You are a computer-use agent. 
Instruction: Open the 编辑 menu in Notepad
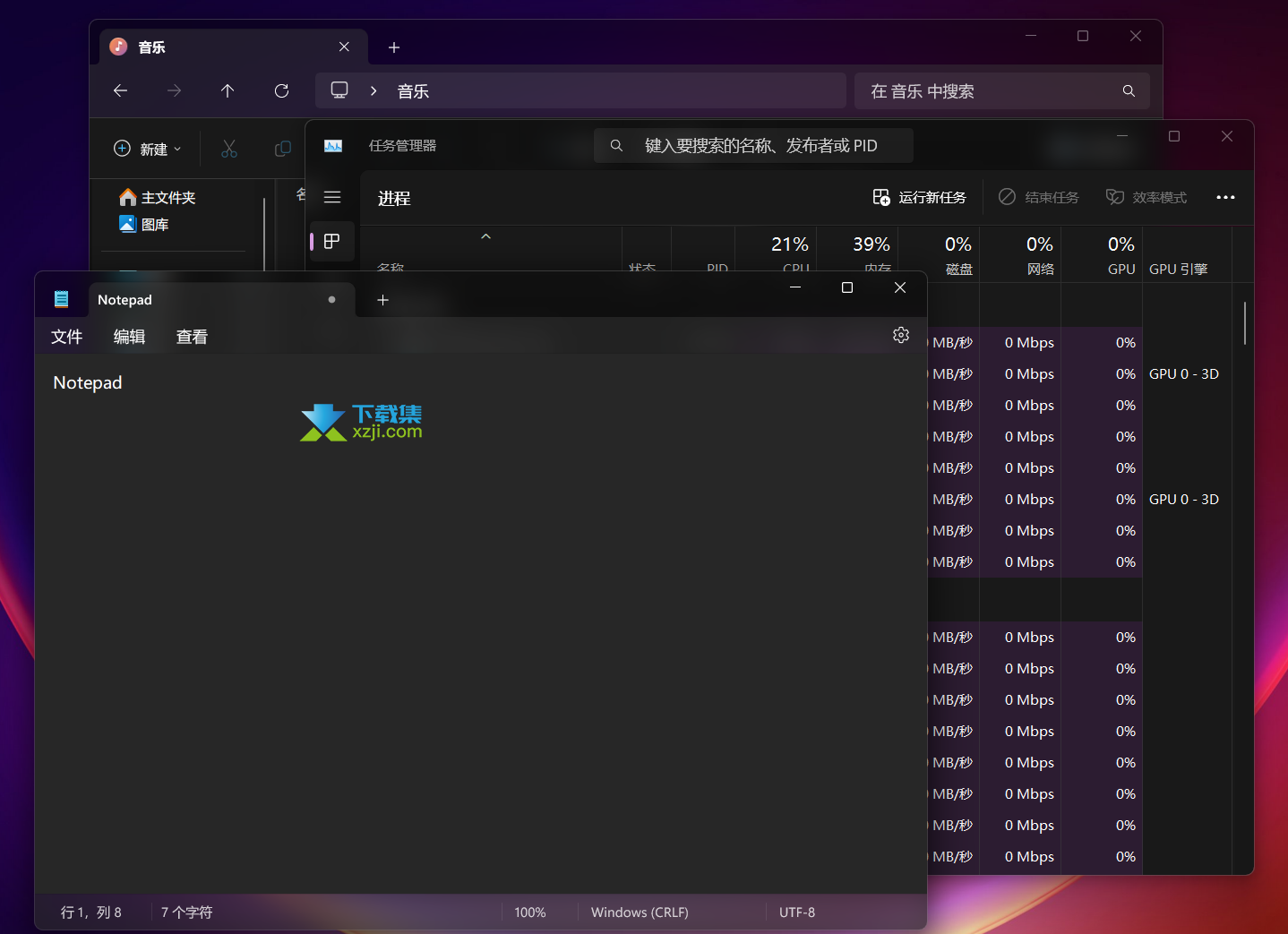(x=129, y=337)
